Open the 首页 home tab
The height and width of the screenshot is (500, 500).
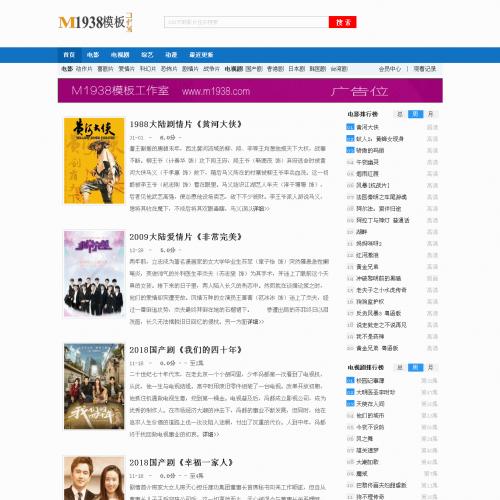pos(69,55)
